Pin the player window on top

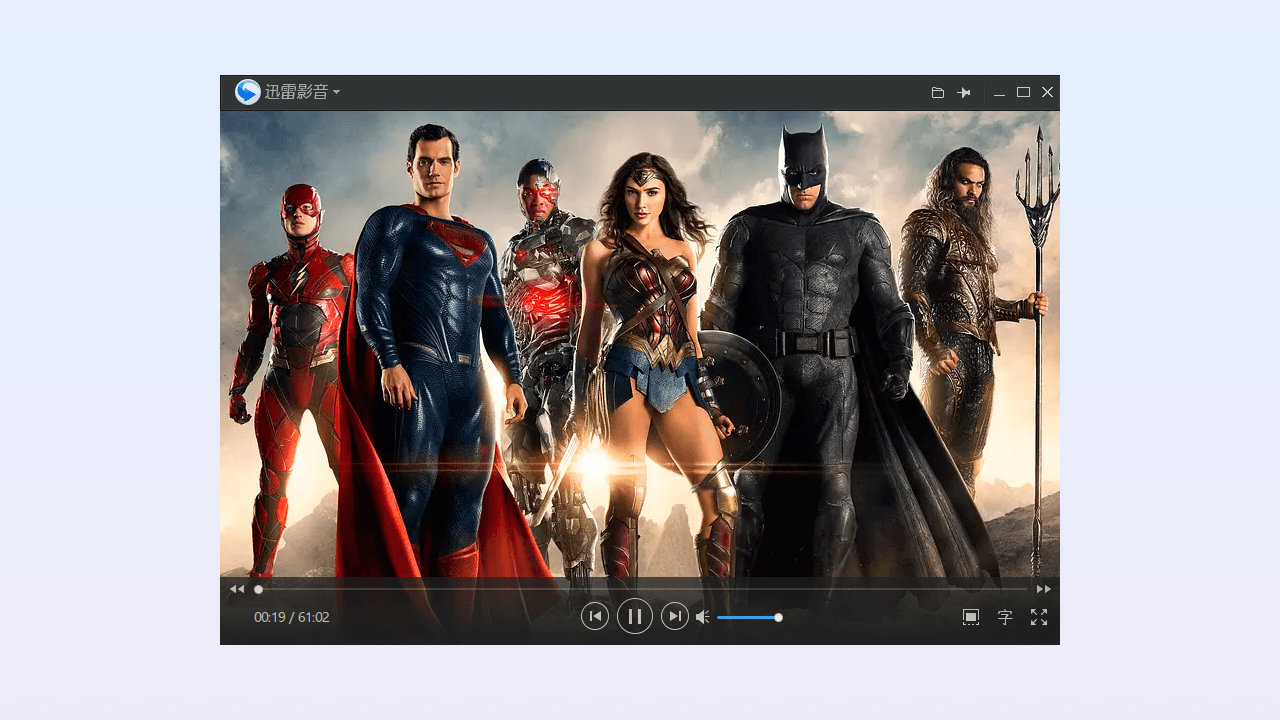coord(964,93)
